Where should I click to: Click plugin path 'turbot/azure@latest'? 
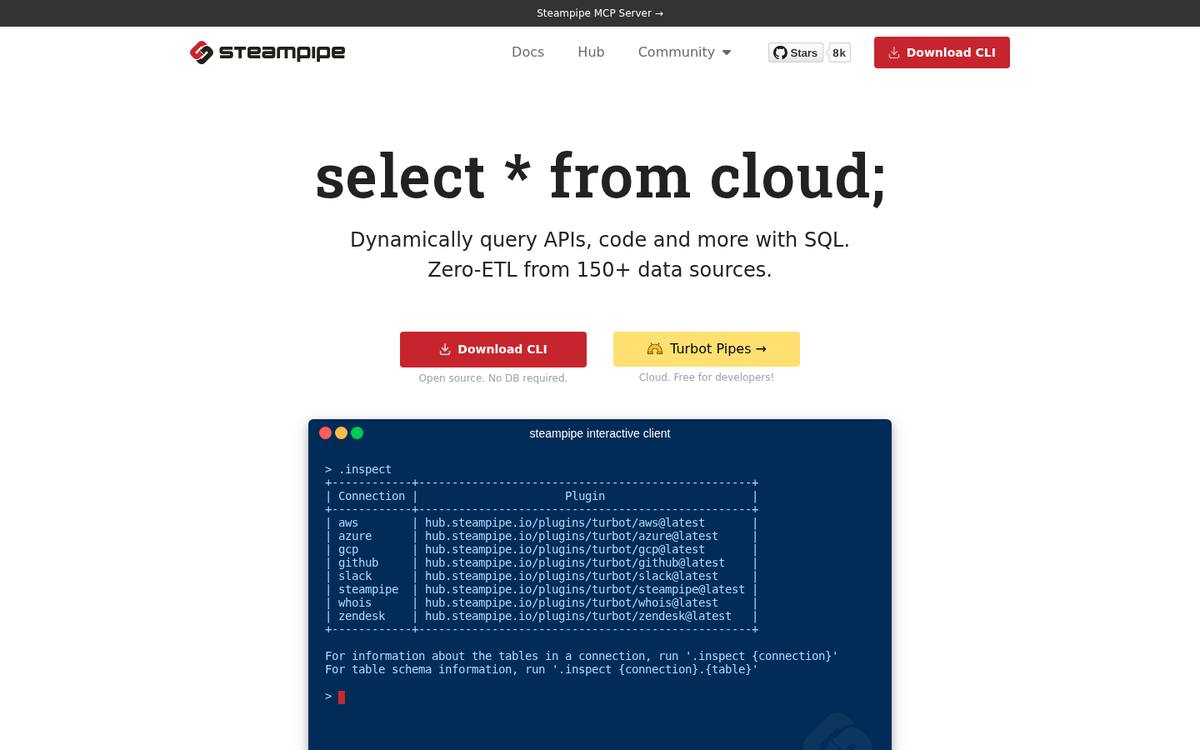[x=572, y=536]
